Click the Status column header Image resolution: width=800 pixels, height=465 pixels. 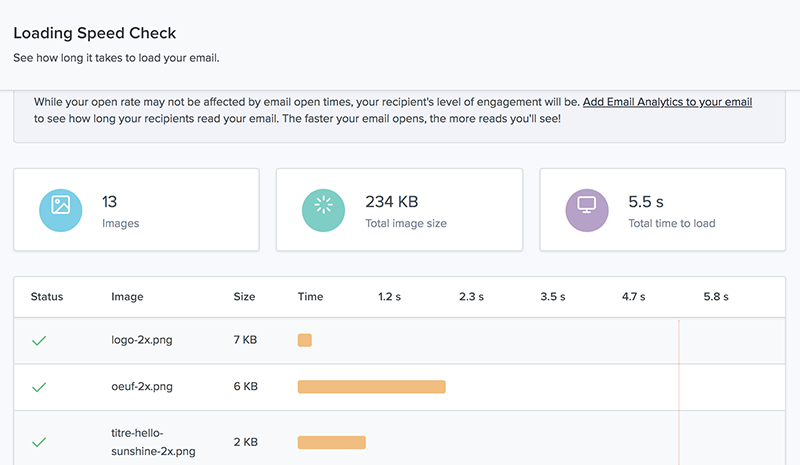point(47,297)
